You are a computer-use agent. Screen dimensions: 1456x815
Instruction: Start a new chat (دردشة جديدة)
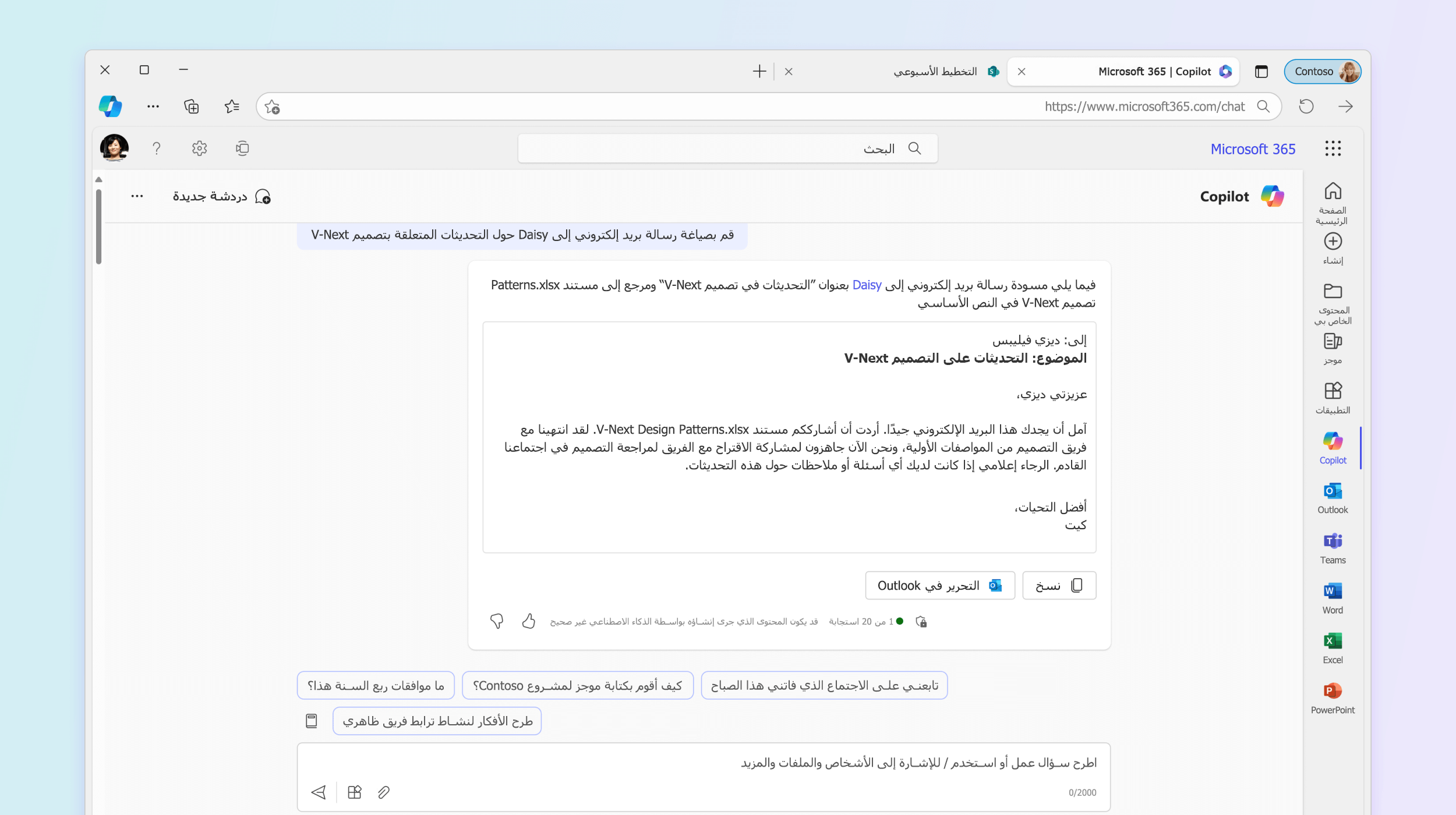221,196
